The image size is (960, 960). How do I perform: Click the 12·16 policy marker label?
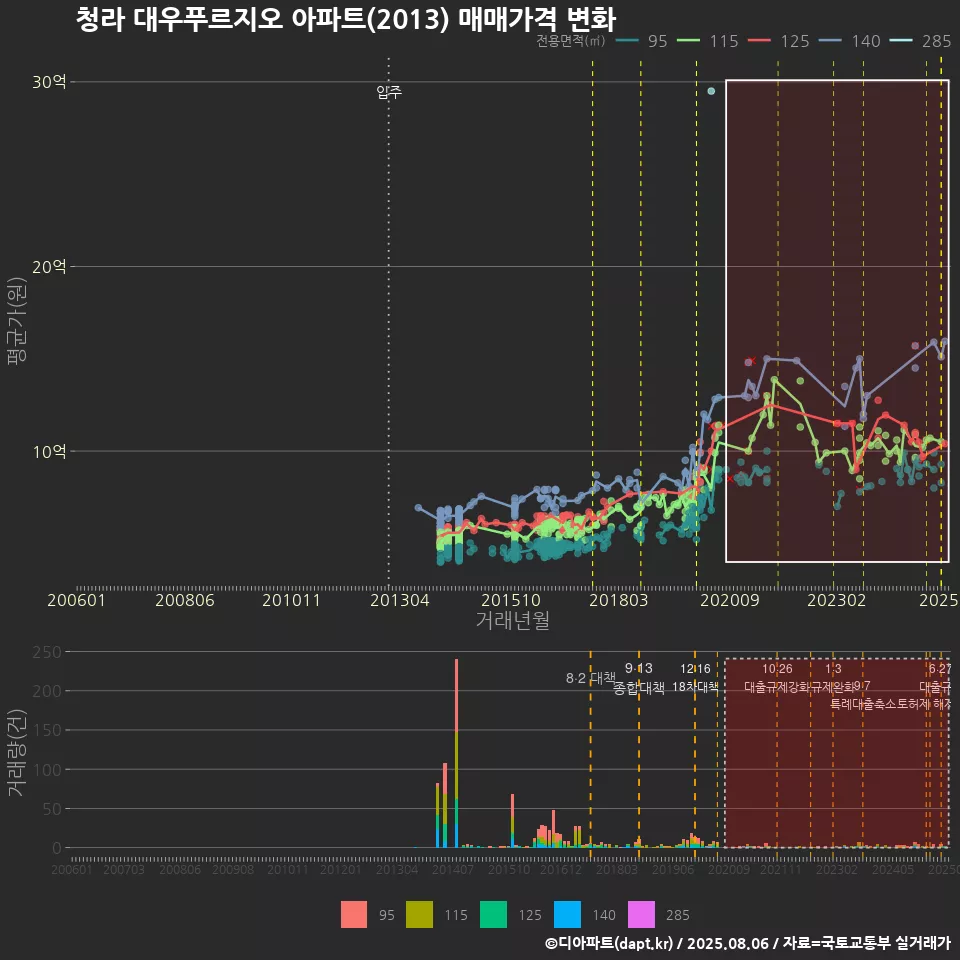click(x=695, y=669)
